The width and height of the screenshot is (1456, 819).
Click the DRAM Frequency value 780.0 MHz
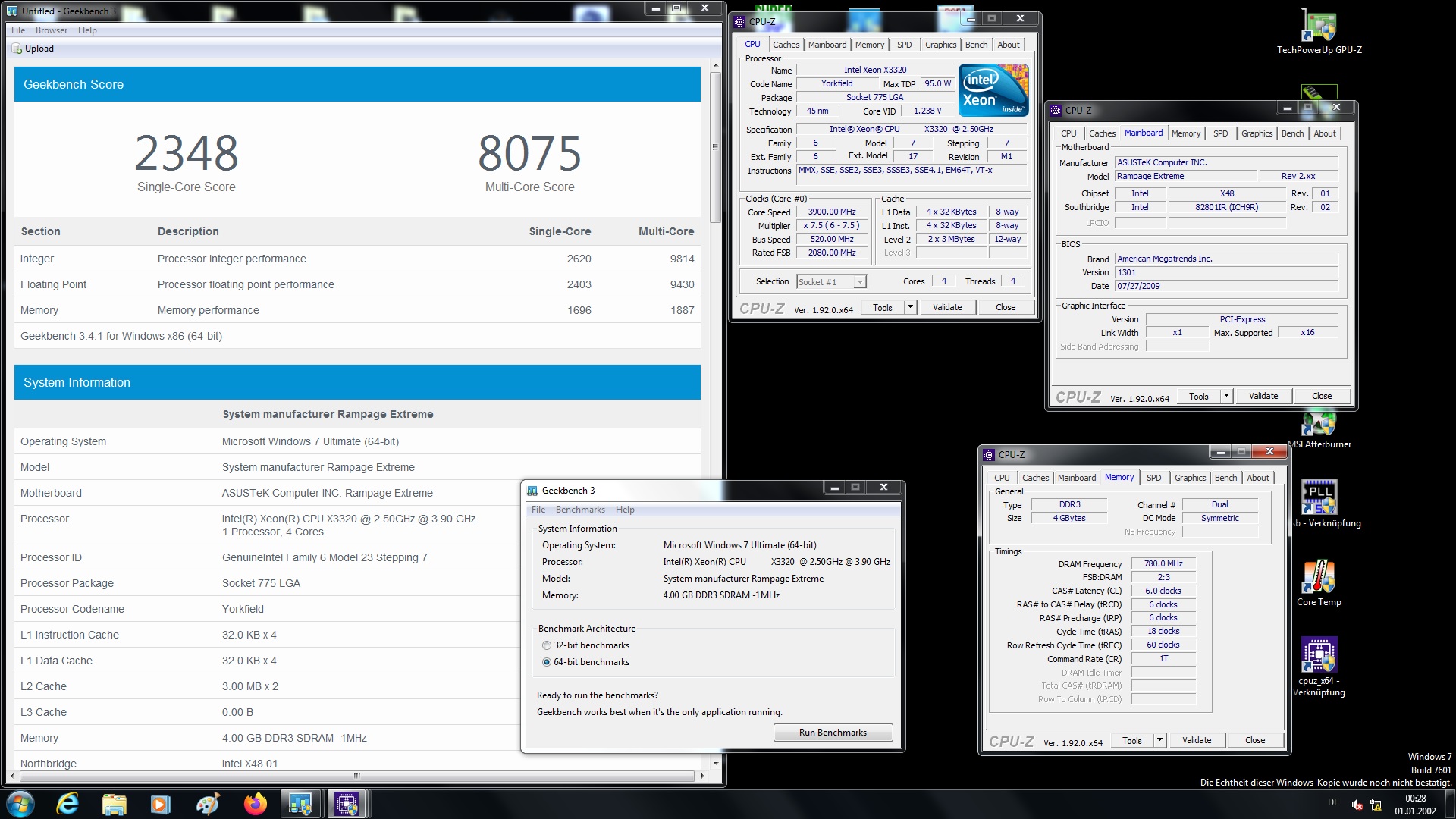pyautogui.click(x=1163, y=563)
